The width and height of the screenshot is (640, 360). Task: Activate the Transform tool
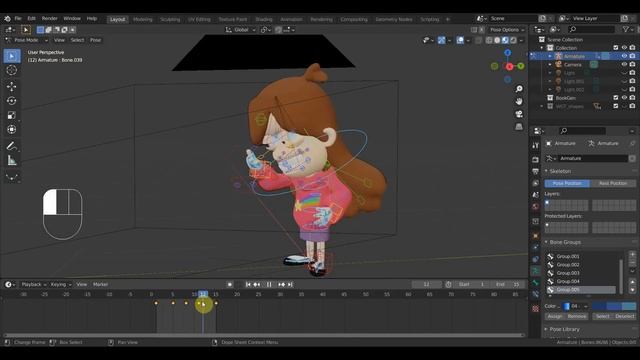click(12, 129)
